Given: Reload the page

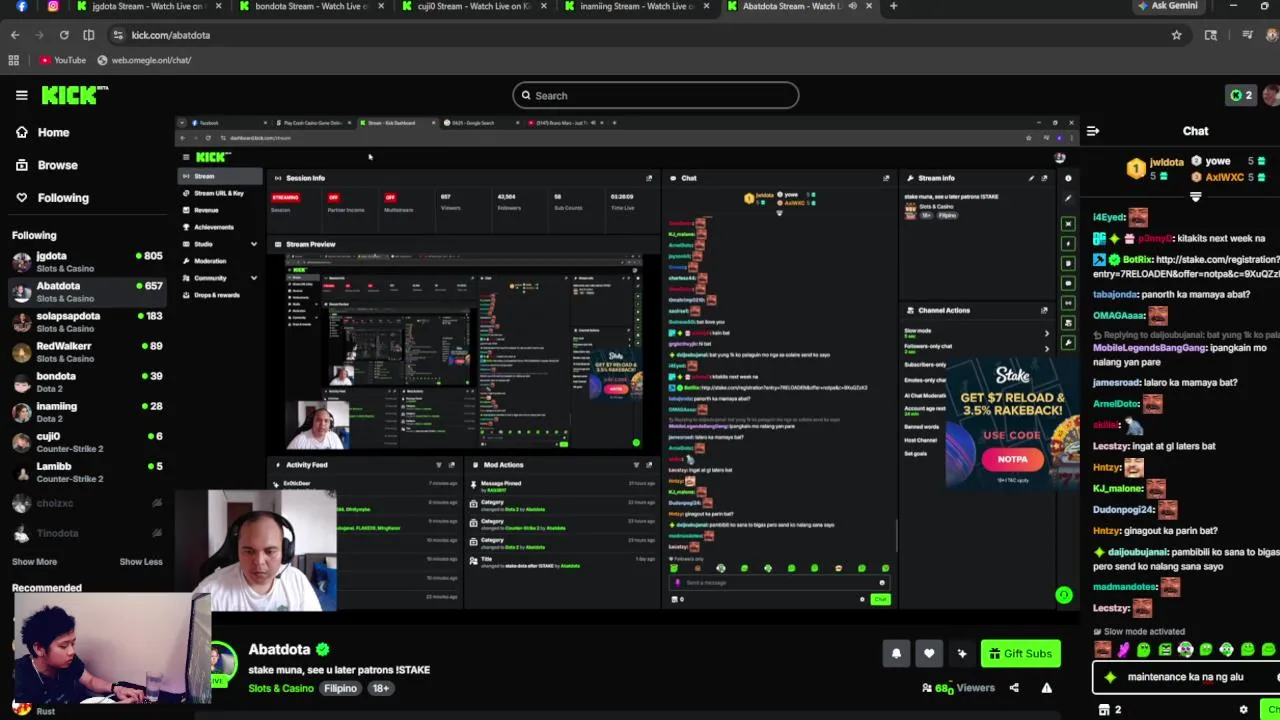Looking at the screenshot, I should point(64,35).
